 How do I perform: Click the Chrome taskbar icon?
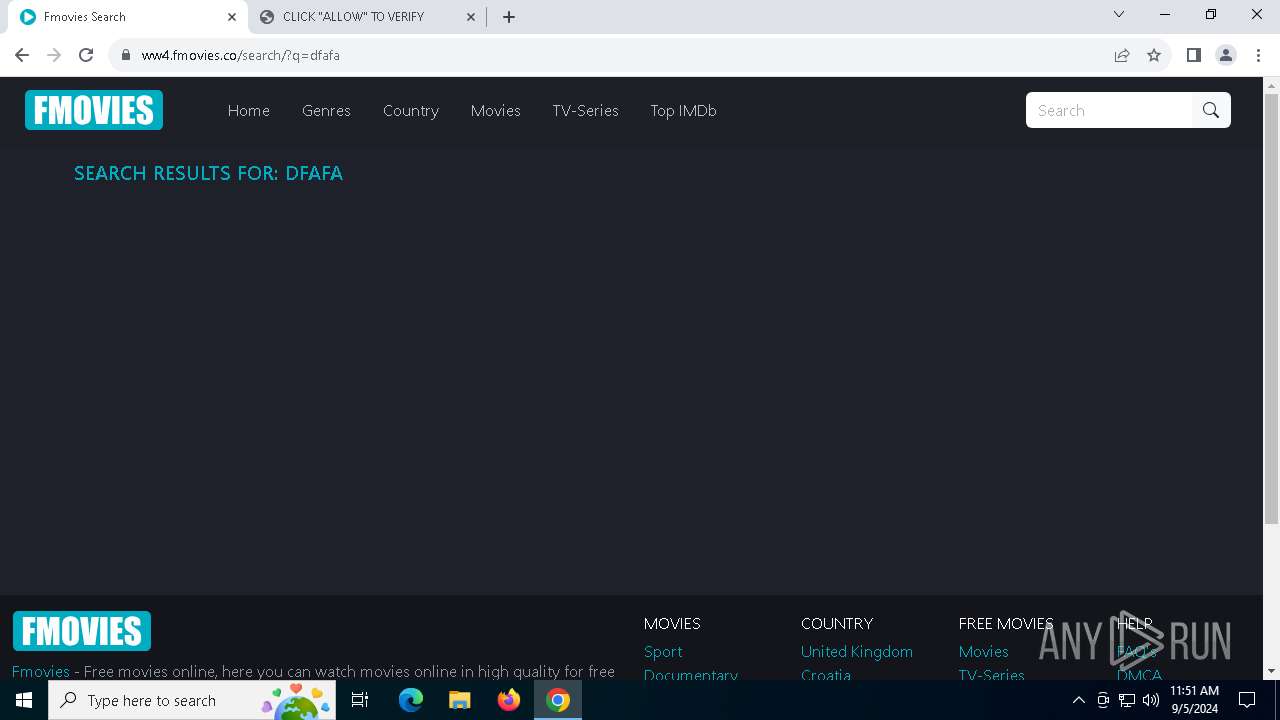click(558, 700)
